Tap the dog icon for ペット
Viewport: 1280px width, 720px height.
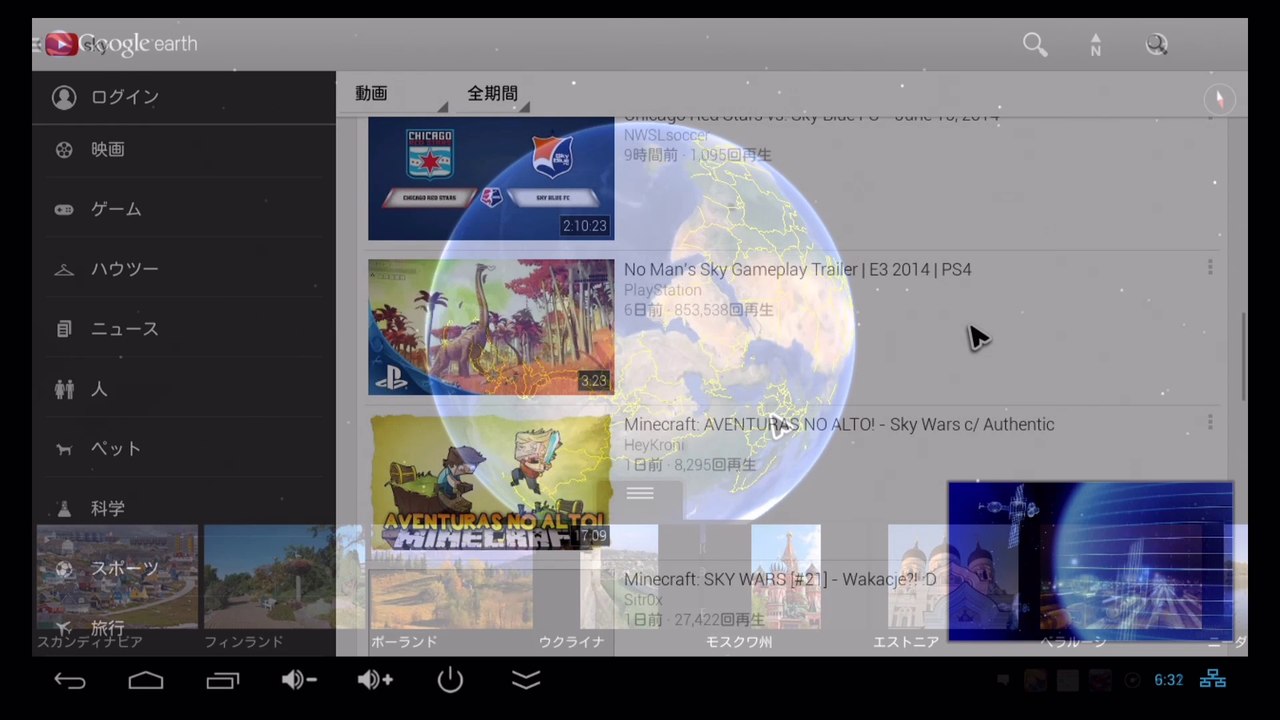(64, 449)
